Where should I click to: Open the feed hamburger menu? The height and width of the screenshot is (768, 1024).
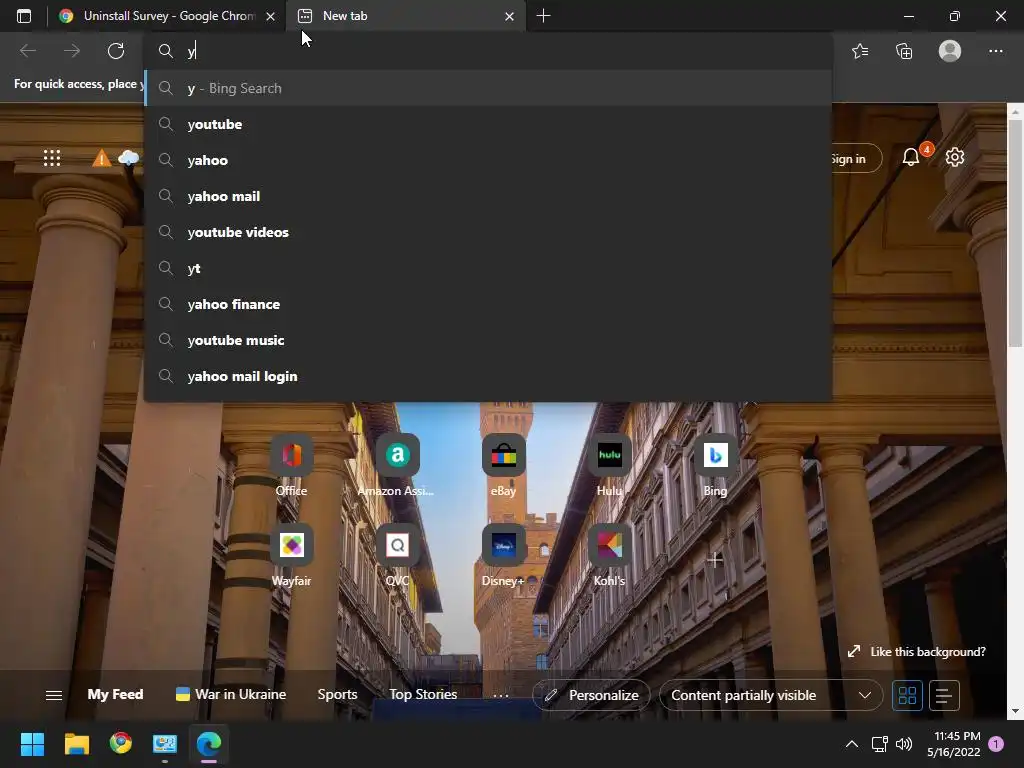[54, 696]
